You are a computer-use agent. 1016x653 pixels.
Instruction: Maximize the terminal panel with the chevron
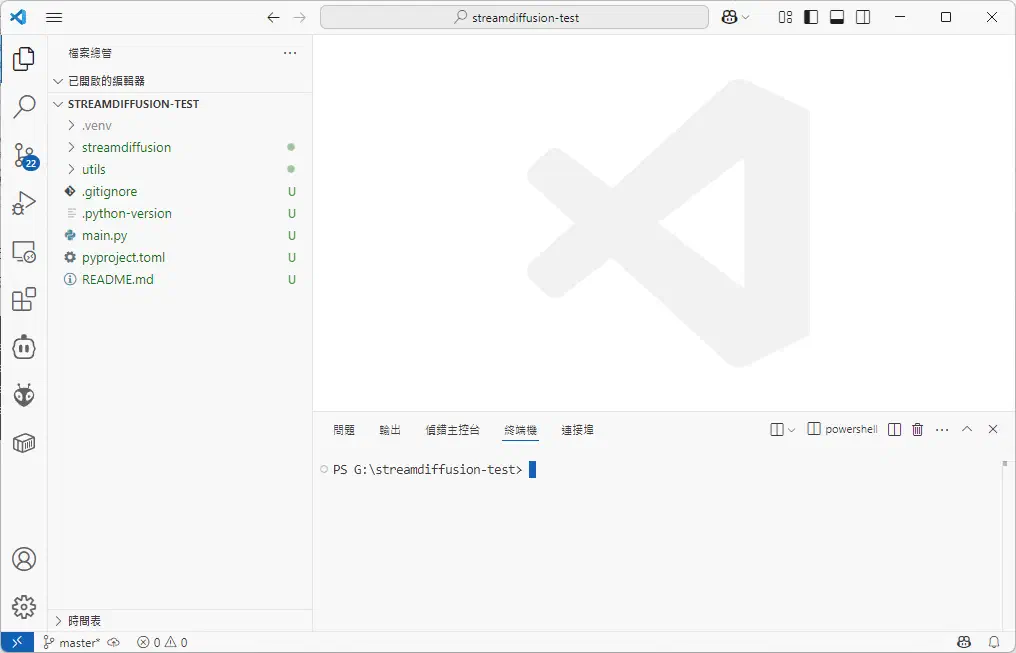pyautogui.click(x=966, y=428)
